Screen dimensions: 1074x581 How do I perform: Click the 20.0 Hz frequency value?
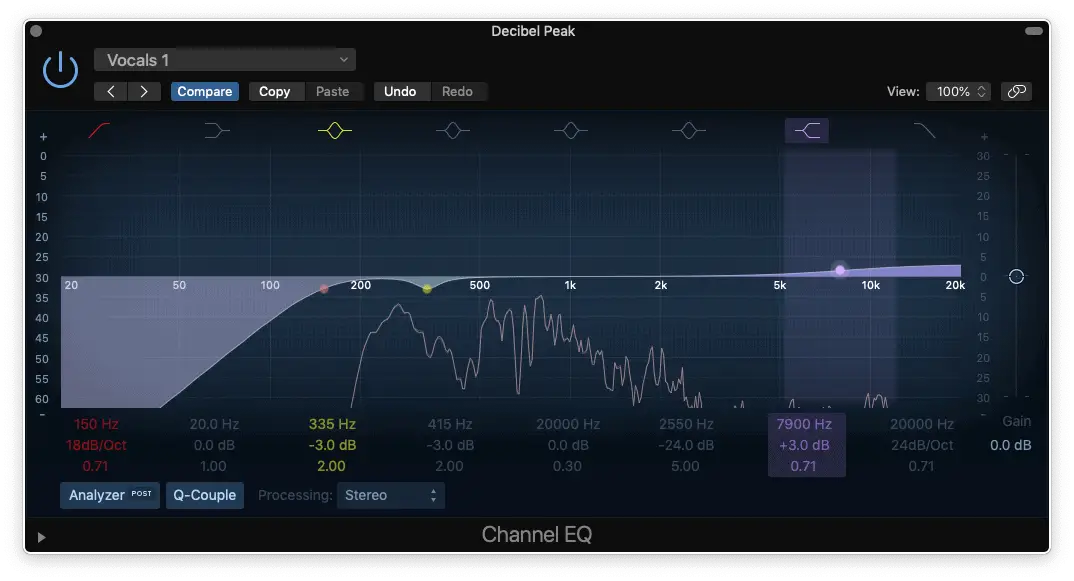click(214, 424)
